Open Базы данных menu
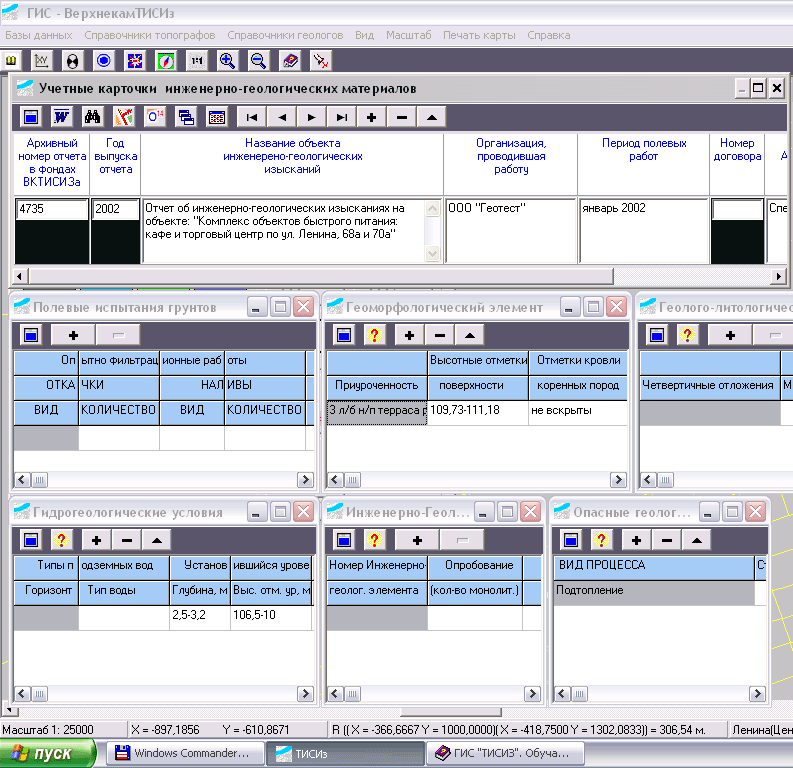Image resolution: width=793 pixels, height=768 pixels. 39,35
